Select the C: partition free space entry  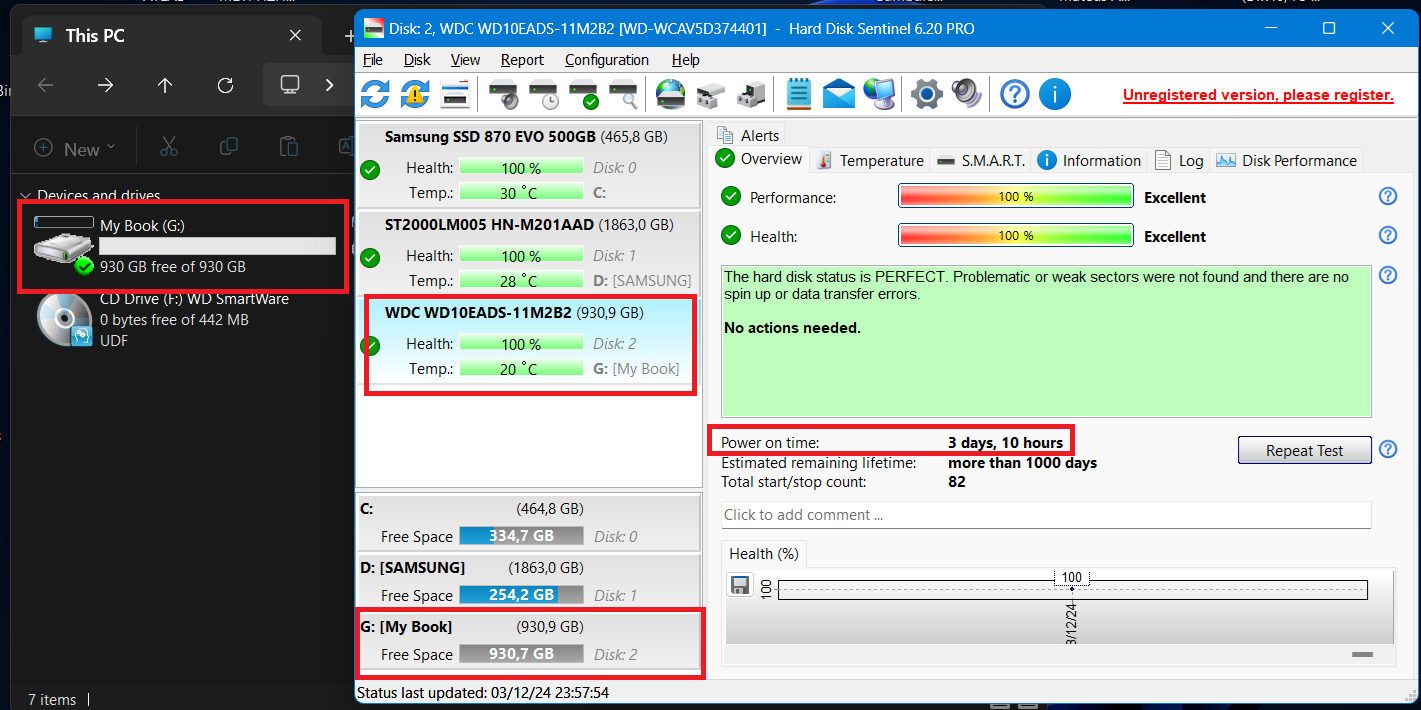pos(530,522)
